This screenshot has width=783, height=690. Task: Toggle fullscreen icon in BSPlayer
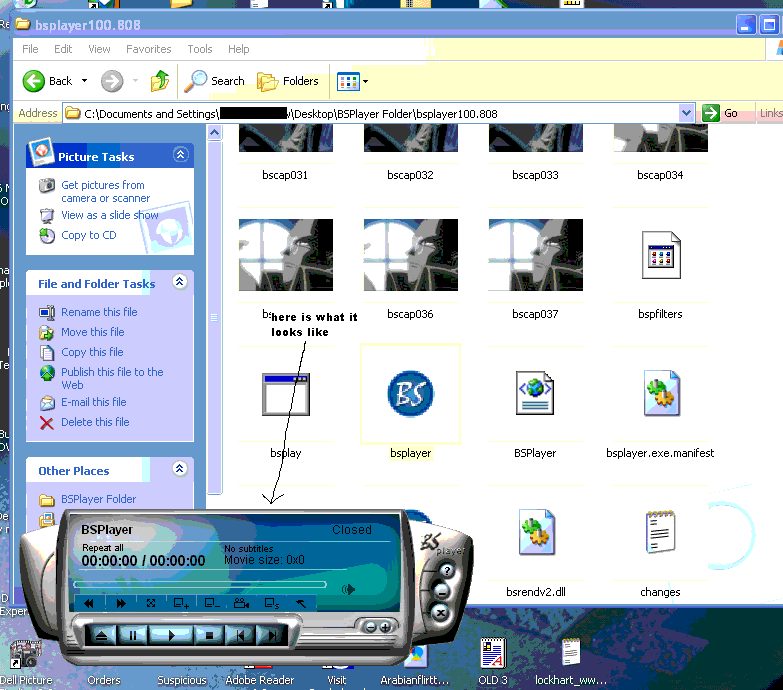151,603
